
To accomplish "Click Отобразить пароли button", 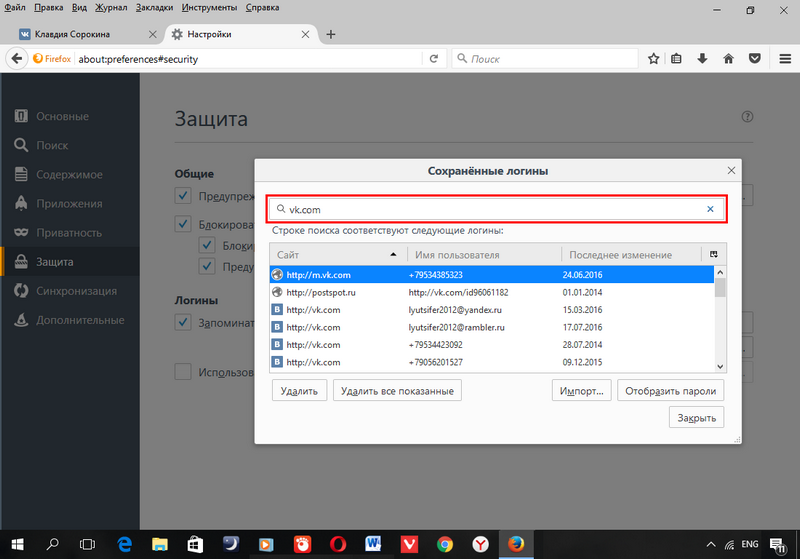I will tap(670, 391).
